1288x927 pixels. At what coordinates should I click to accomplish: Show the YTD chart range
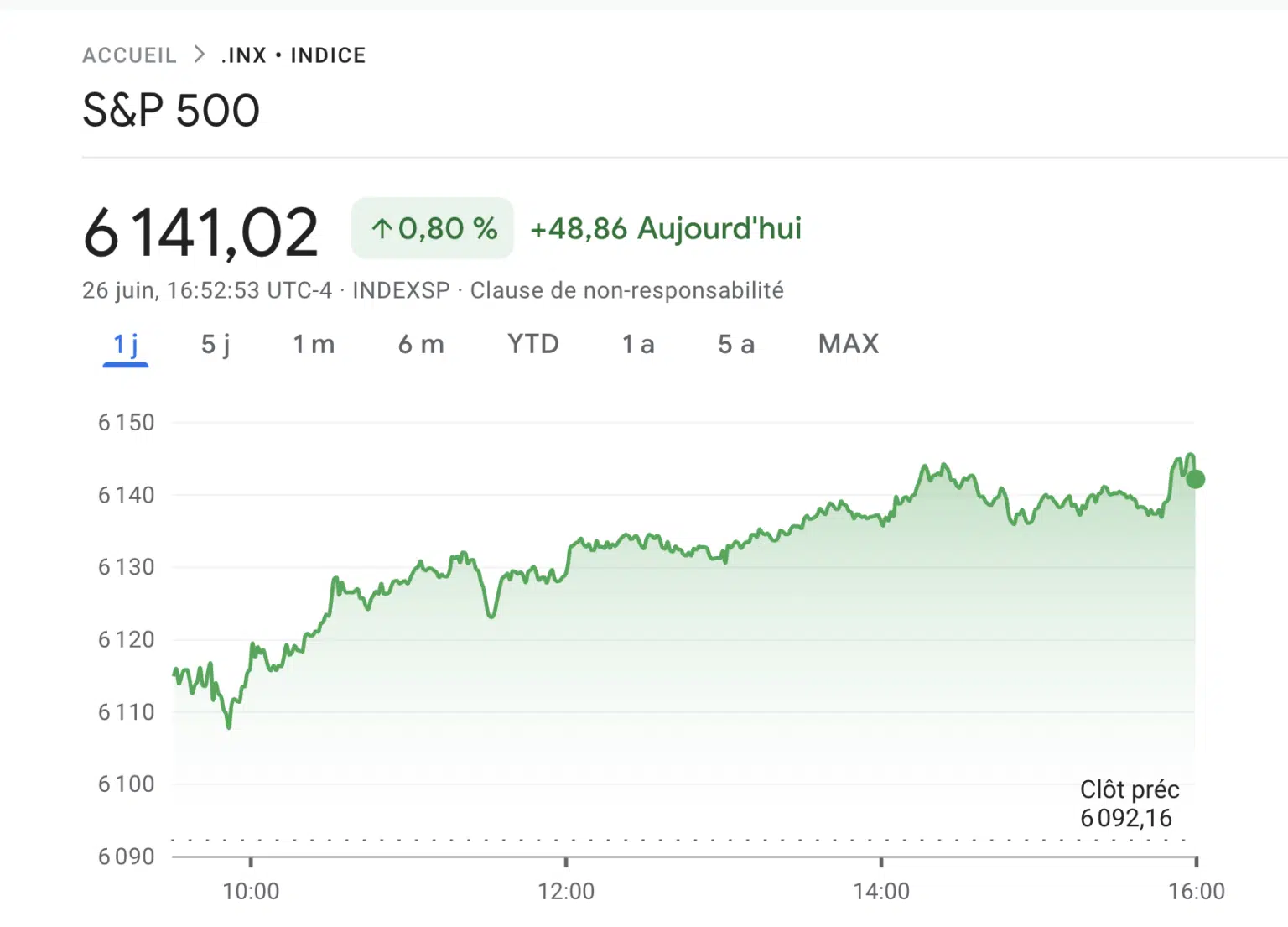pos(533,344)
